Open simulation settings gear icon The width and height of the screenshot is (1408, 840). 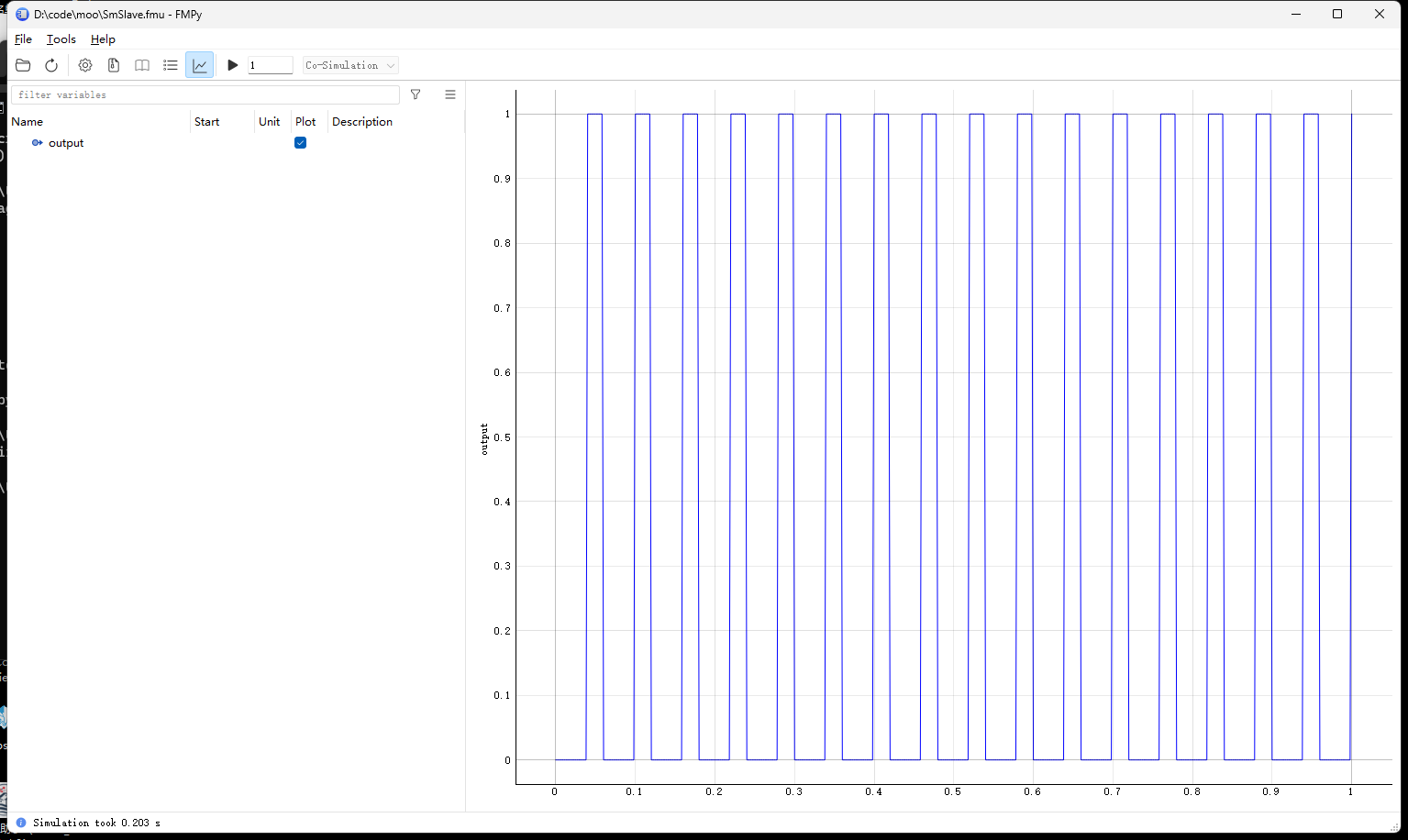click(x=85, y=65)
